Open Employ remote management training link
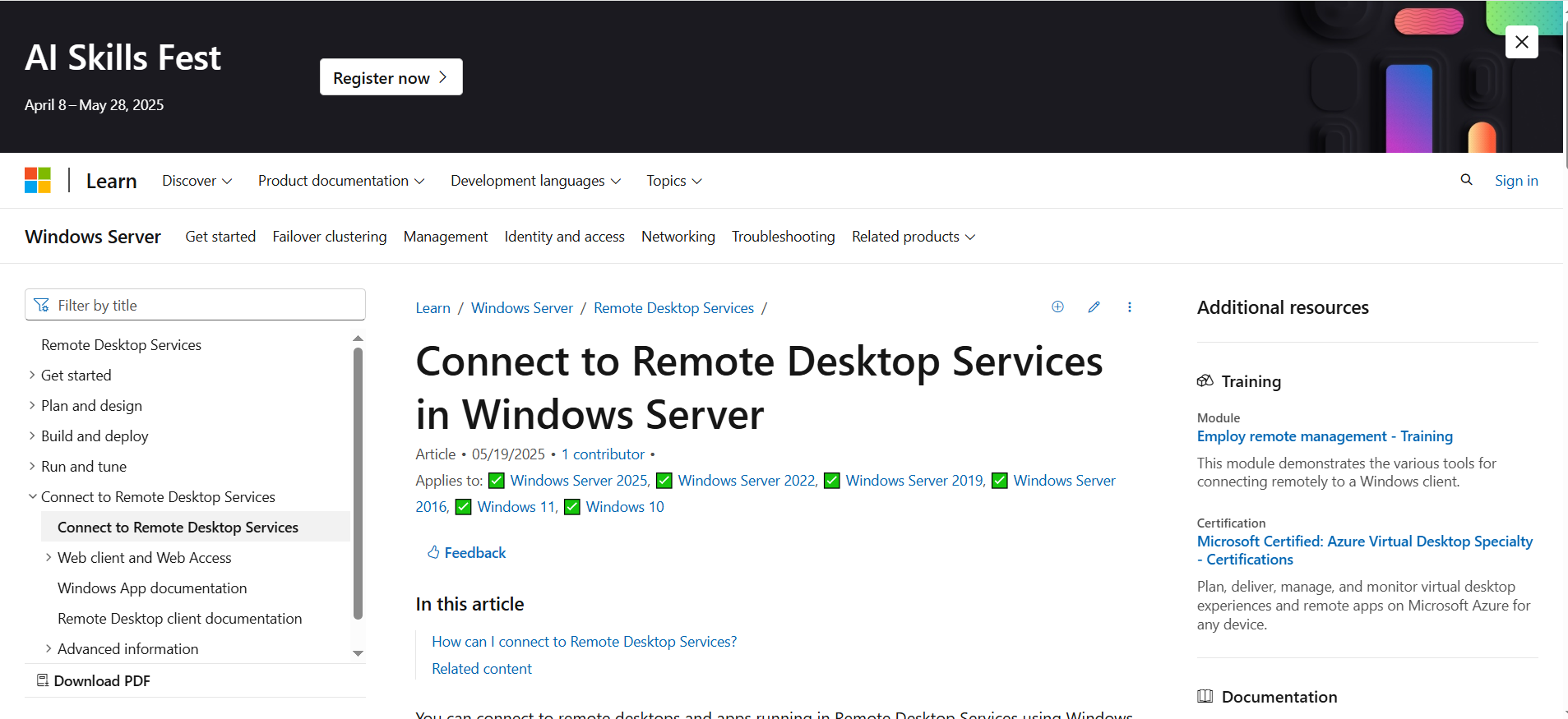The width and height of the screenshot is (1568, 719). pyautogui.click(x=1325, y=436)
